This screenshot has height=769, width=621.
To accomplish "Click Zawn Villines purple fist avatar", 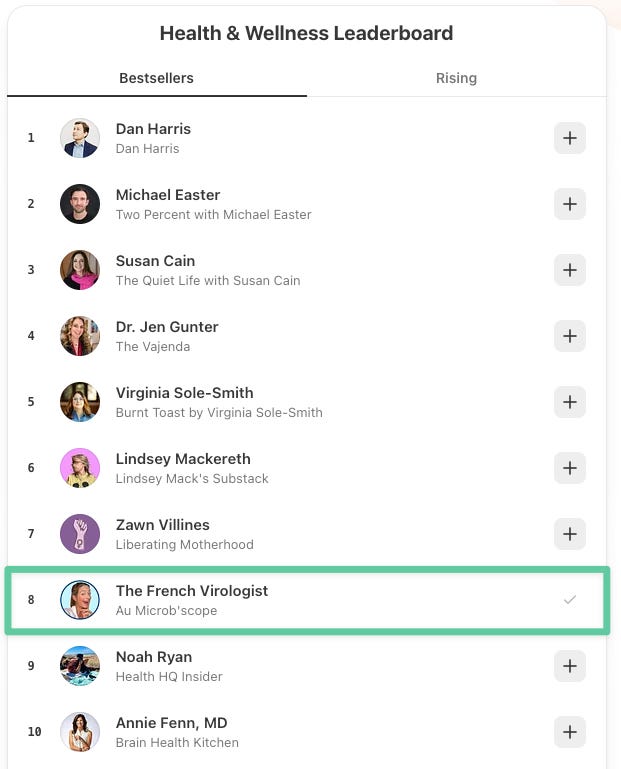I will point(80,534).
